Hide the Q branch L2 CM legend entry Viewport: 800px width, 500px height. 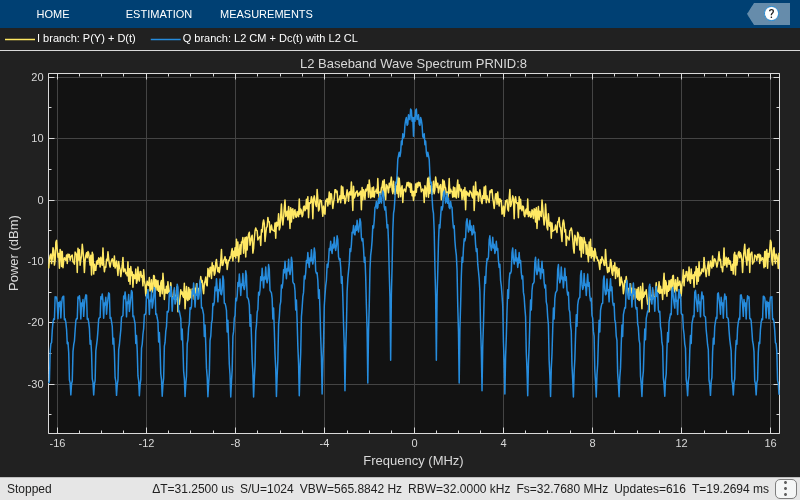[x=270, y=38]
